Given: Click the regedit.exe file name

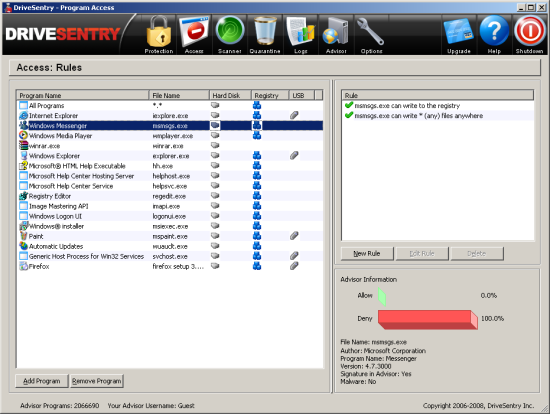Looking at the screenshot, I should coord(169,196).
